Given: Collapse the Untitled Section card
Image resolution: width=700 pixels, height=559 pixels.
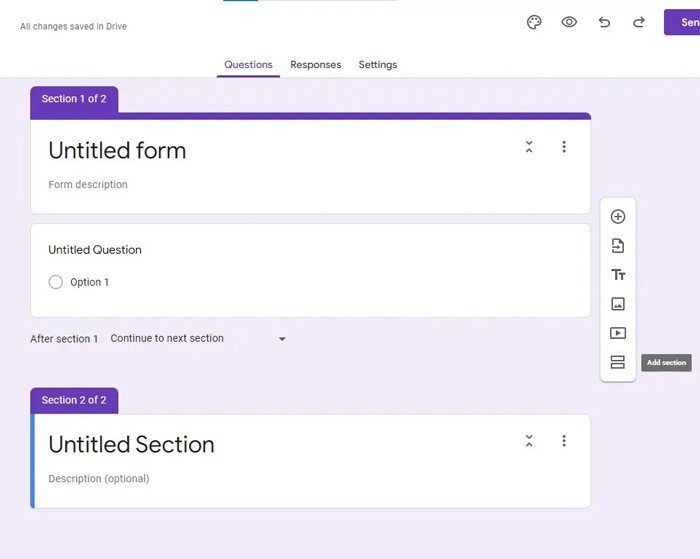Looking at the screenshot, I should click(x=529, y=441).
